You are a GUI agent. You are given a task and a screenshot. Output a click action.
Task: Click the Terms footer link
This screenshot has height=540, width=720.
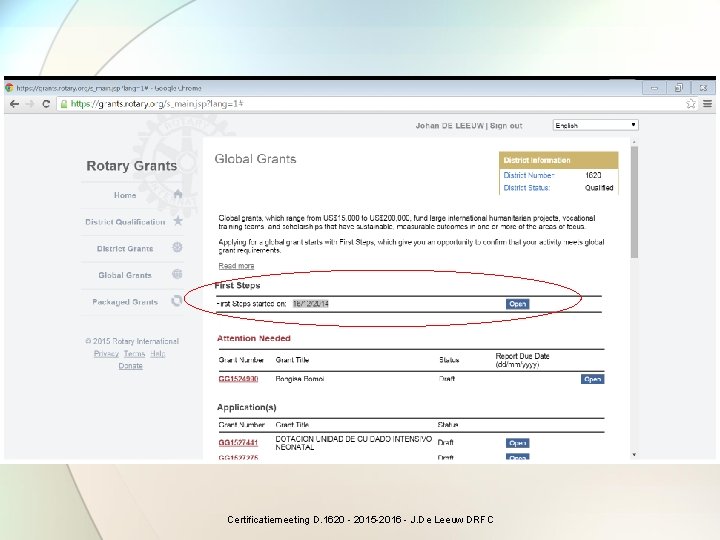134,354
